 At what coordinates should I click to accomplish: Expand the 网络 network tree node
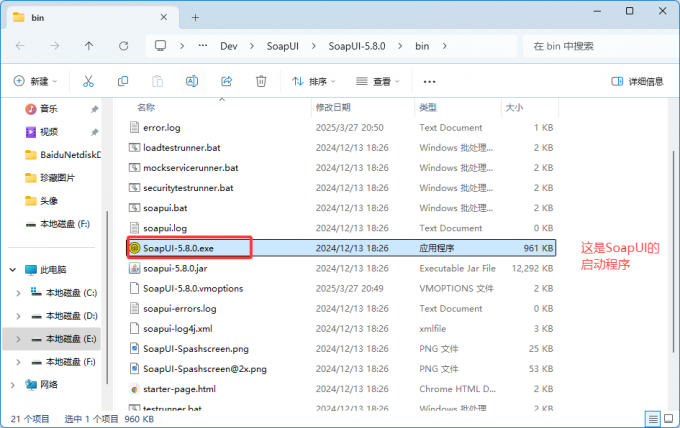[13, 385]
